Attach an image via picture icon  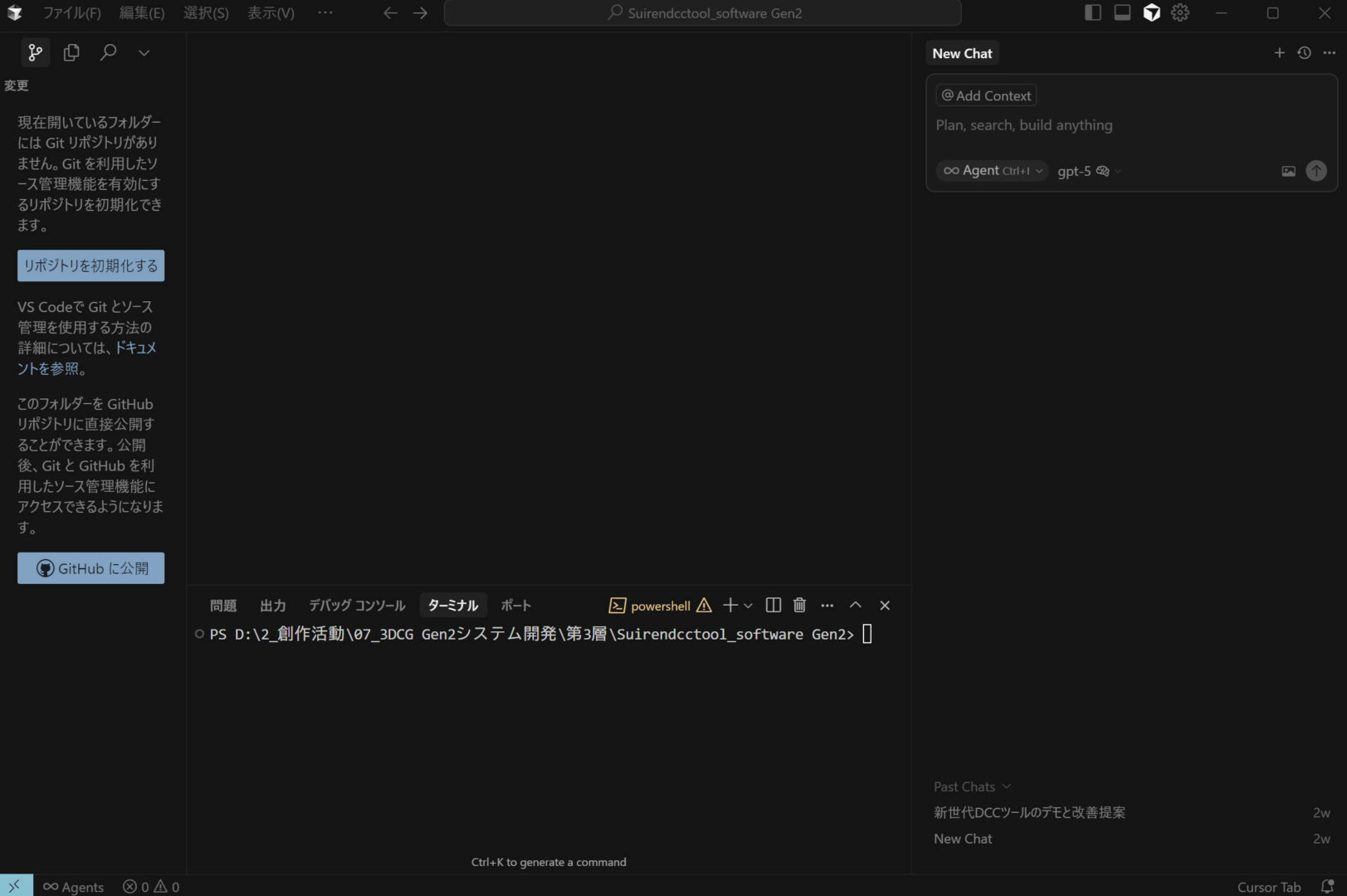(1288, 171)
